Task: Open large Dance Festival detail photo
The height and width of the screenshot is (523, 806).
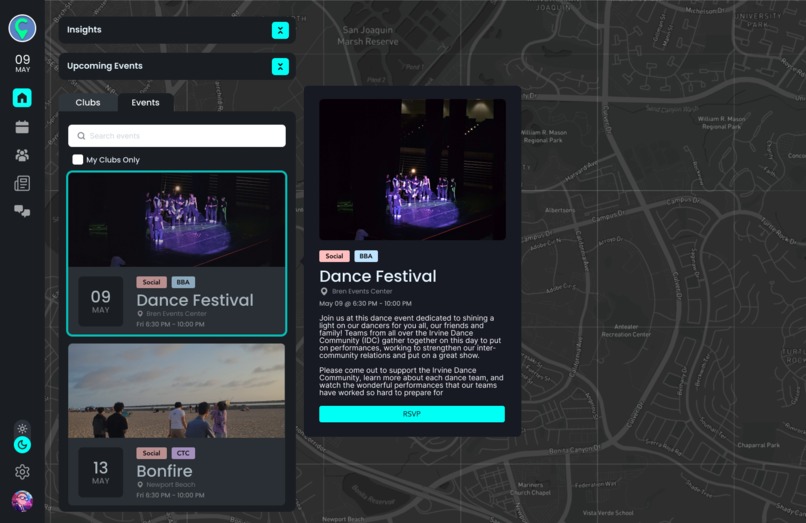Action: [412, 170]
